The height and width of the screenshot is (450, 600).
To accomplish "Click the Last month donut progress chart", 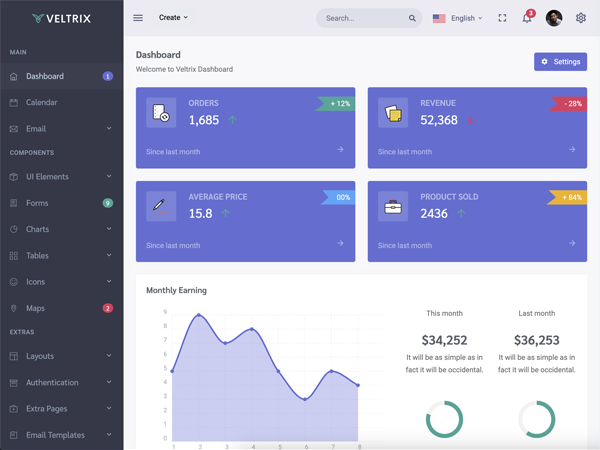I will tap(536, 419).
